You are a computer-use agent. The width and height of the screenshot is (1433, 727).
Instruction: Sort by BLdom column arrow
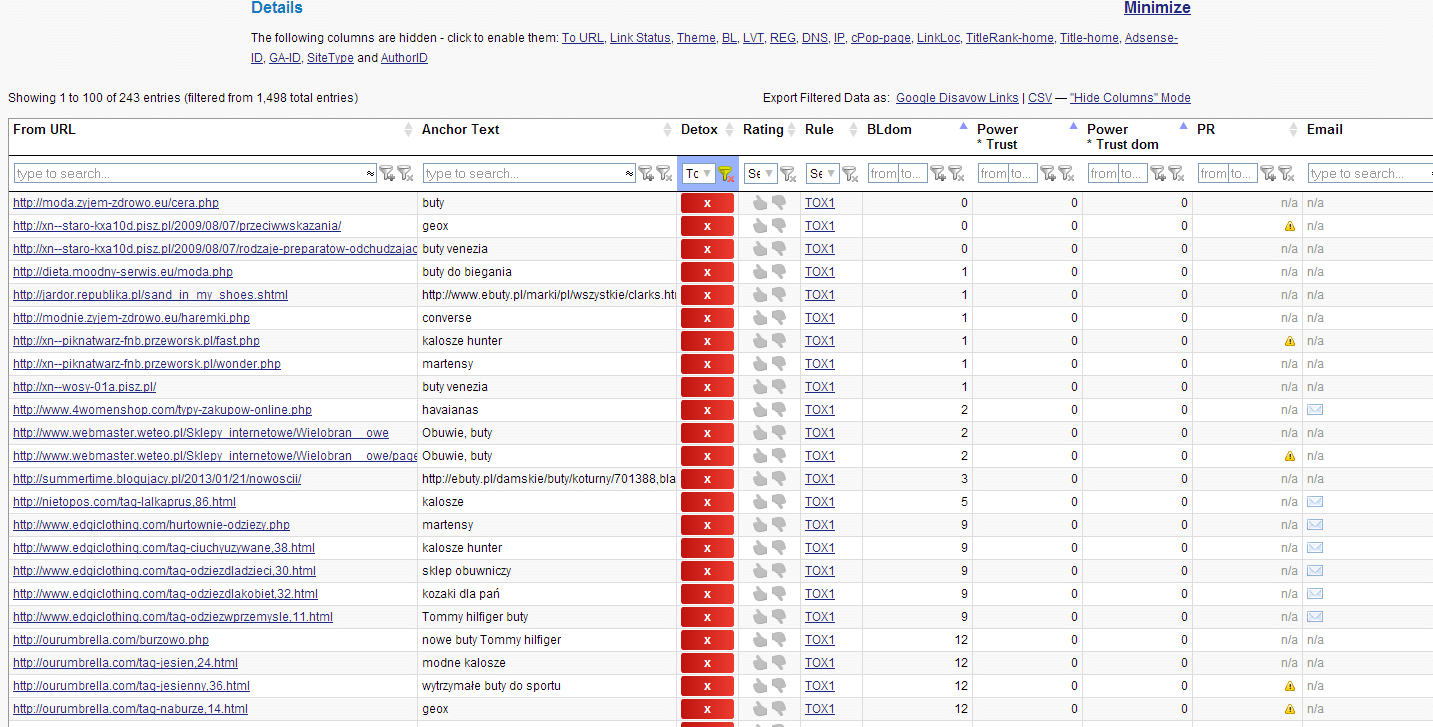[963, 126]
